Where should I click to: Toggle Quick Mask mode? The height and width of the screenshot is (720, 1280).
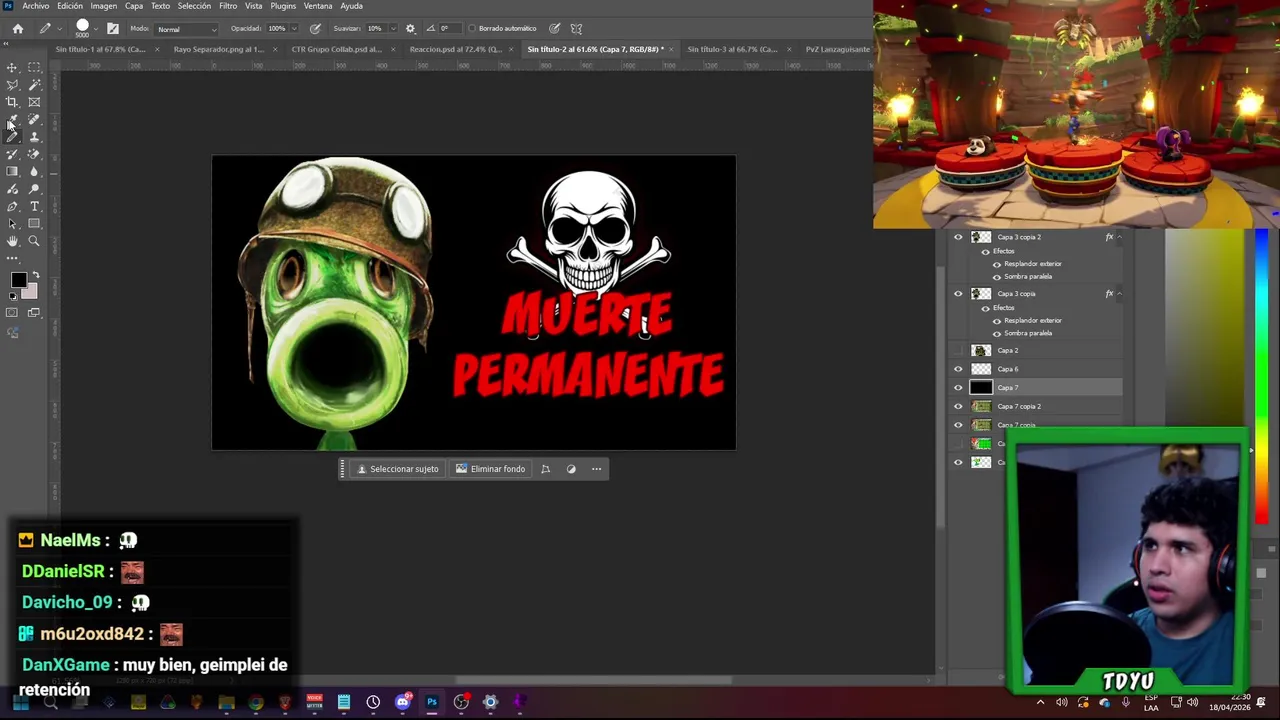coord(12,313)
